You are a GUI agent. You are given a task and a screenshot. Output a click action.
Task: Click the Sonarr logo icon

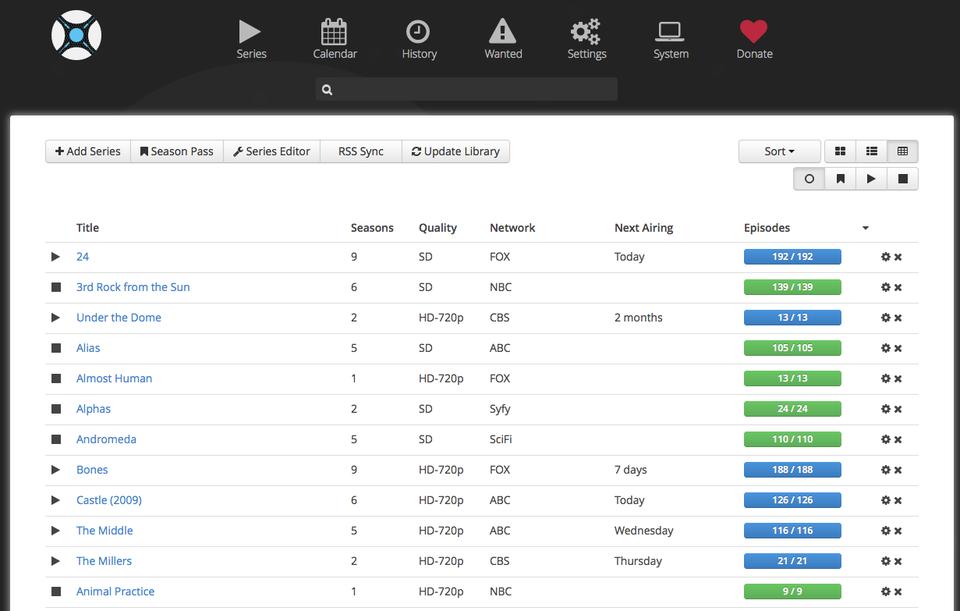pyautogui.click(x=76, y=35)
